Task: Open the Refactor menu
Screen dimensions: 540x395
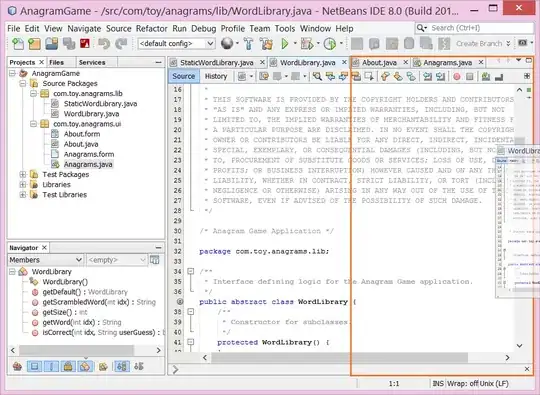Action: pos(152,29)
